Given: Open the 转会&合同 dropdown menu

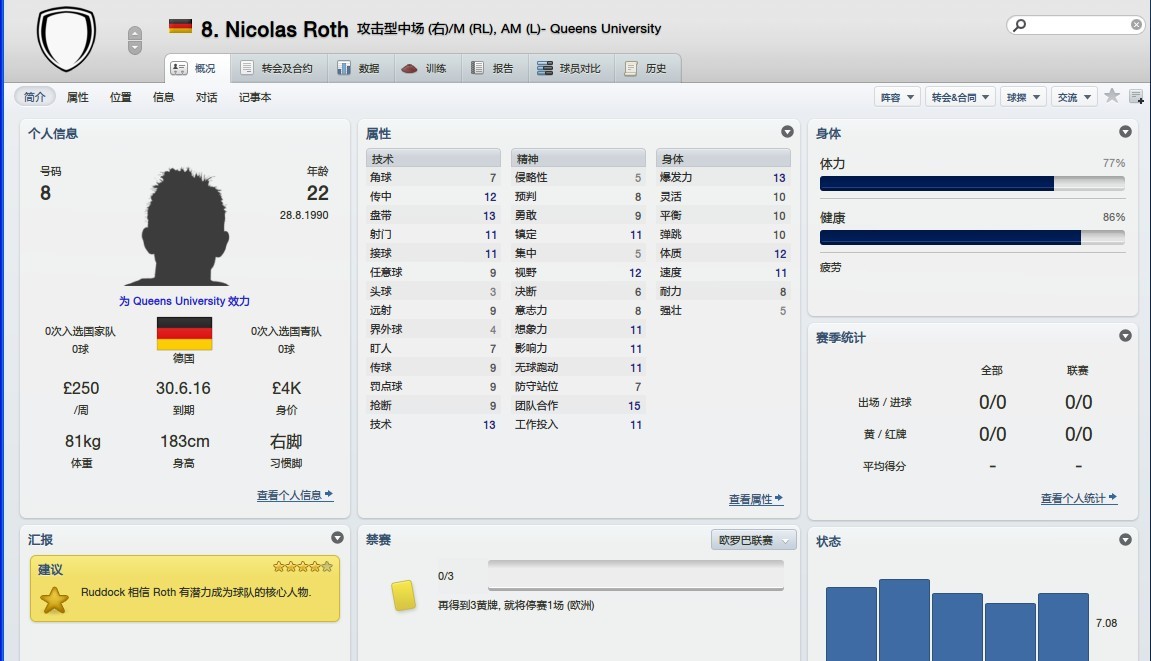Looking at the screenshot, I should [x=960, y=97].
